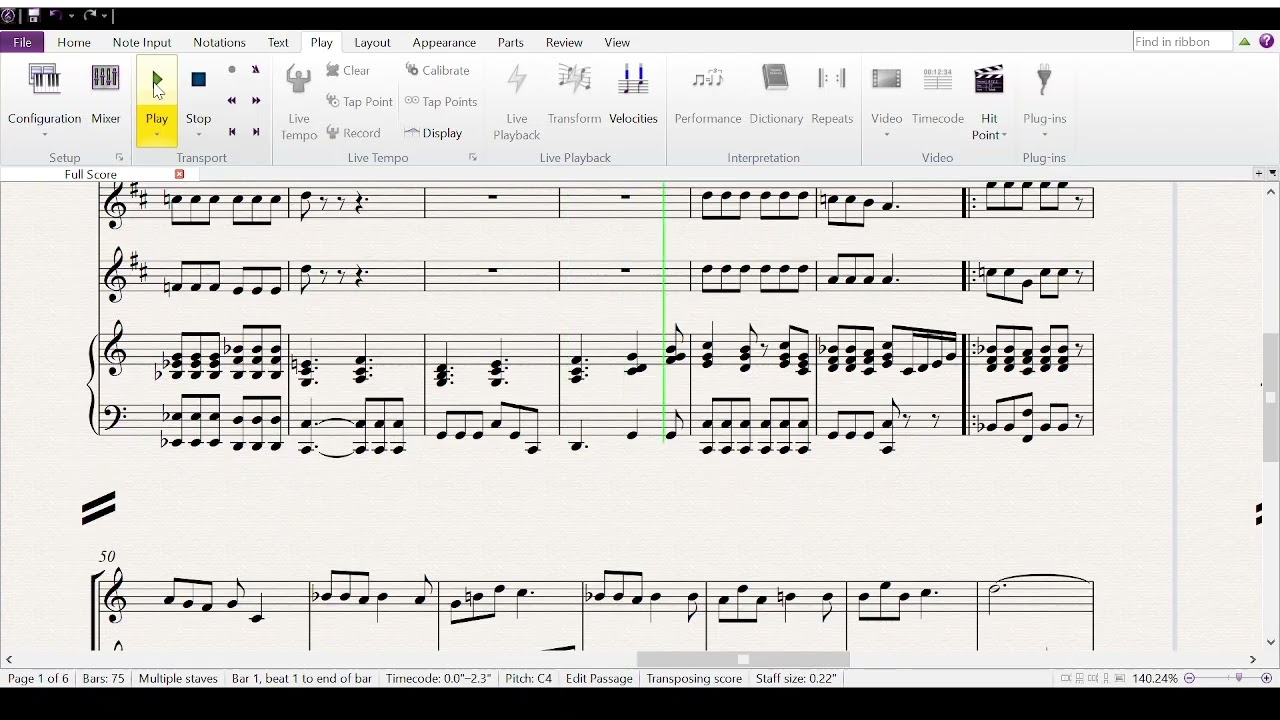Zoom in with the plus button
This screenshot has height=720, width=1280.
click(1267, 678)
